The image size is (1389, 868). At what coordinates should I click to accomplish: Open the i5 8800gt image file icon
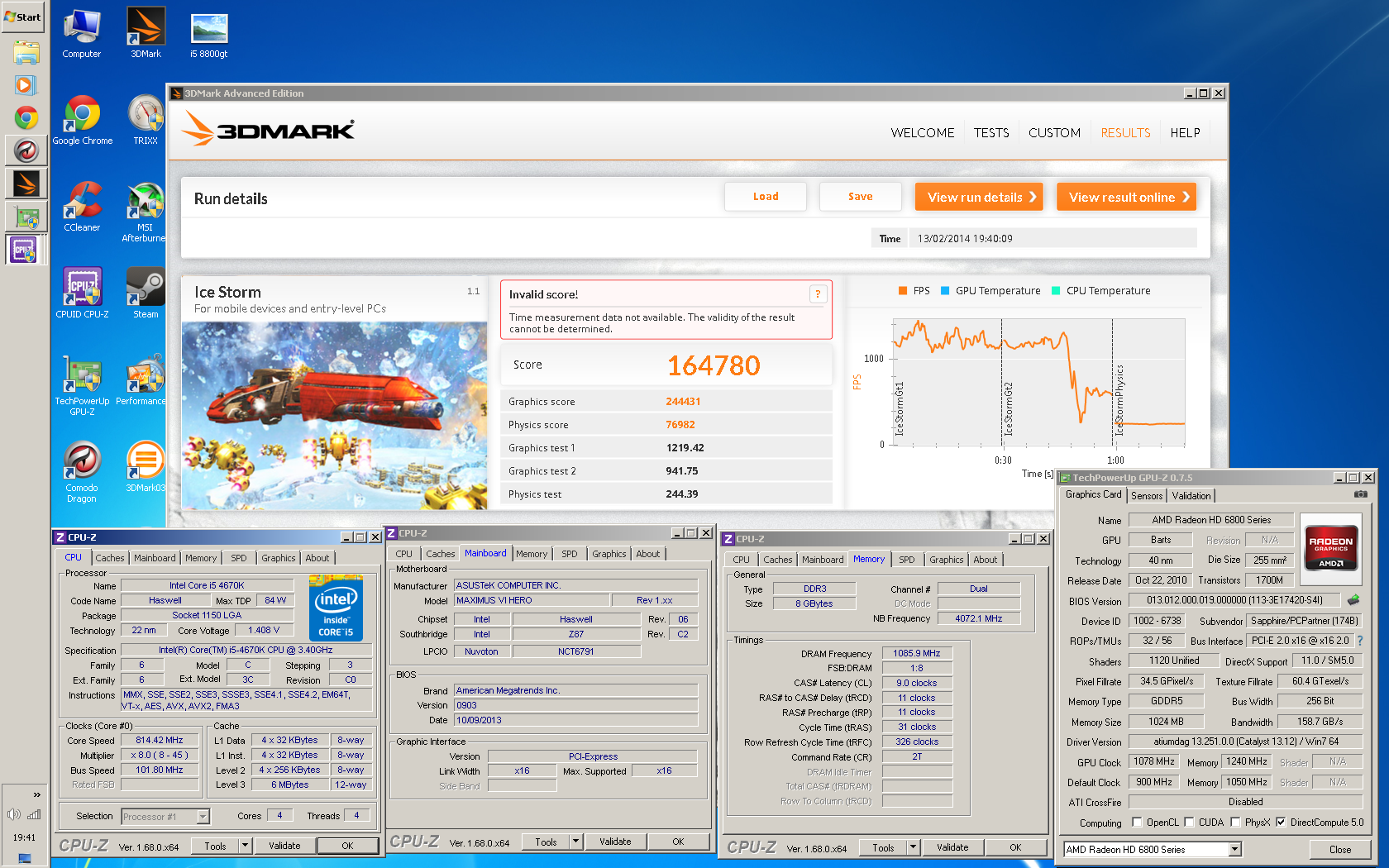(x=209, y=34)
